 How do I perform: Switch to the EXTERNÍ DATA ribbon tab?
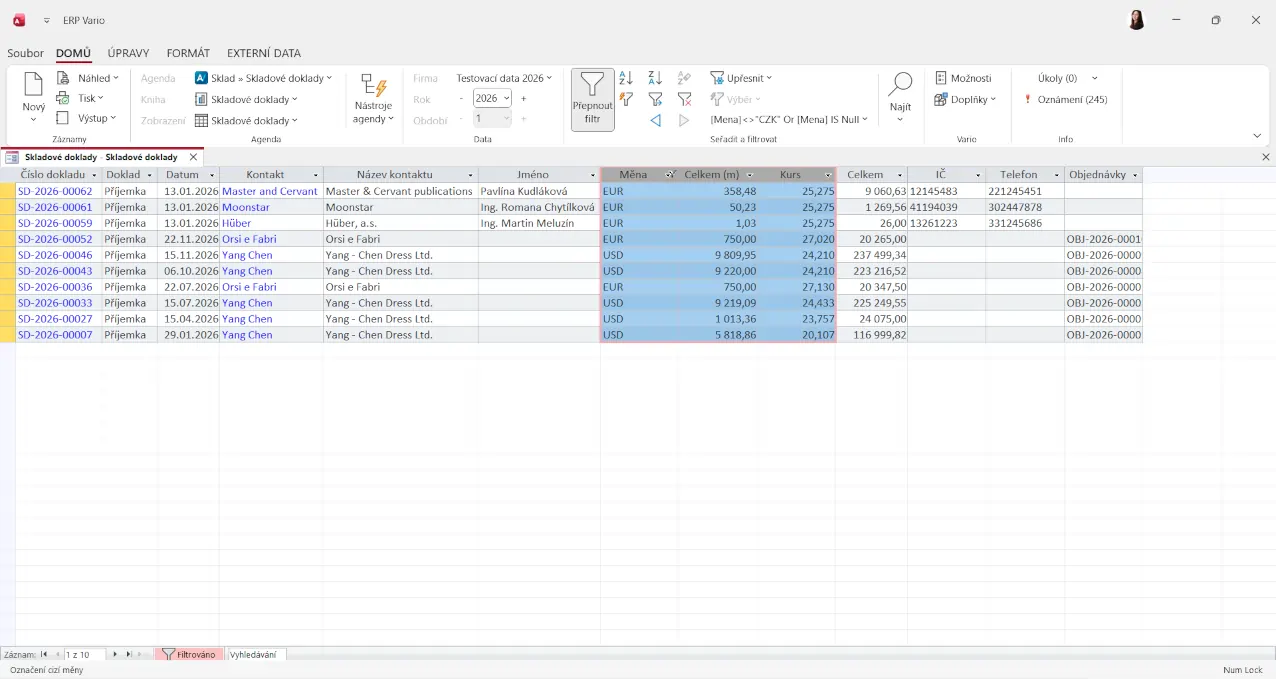click(x=263, y=53)
